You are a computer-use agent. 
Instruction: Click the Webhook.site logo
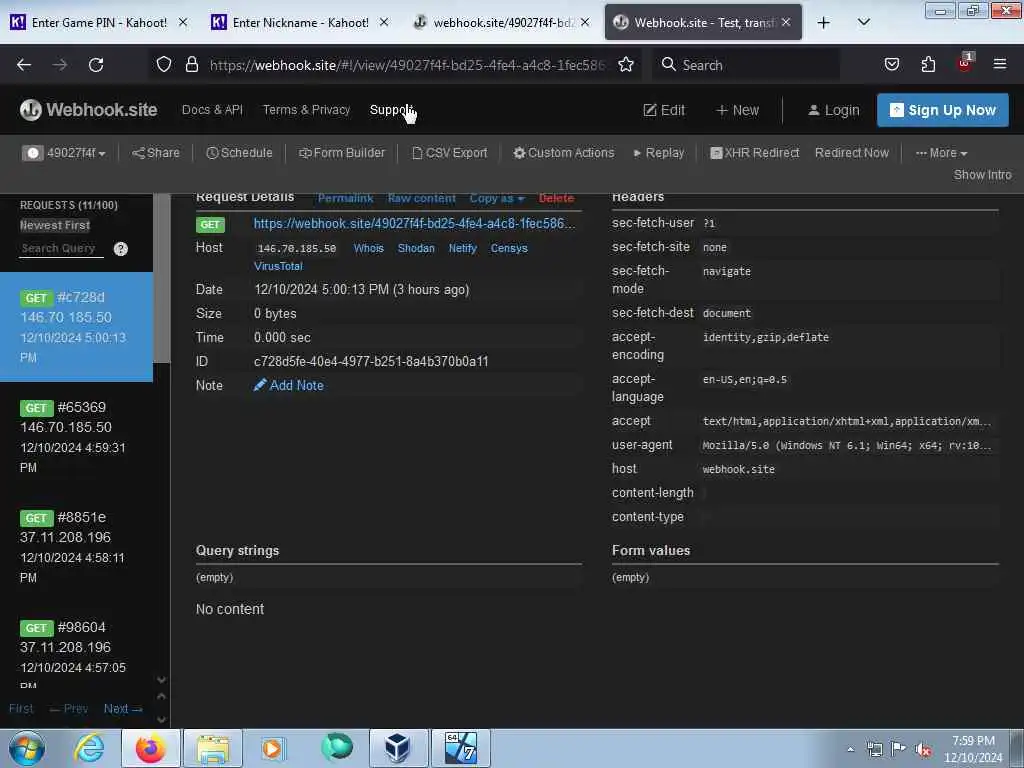[x=88, y=110]
